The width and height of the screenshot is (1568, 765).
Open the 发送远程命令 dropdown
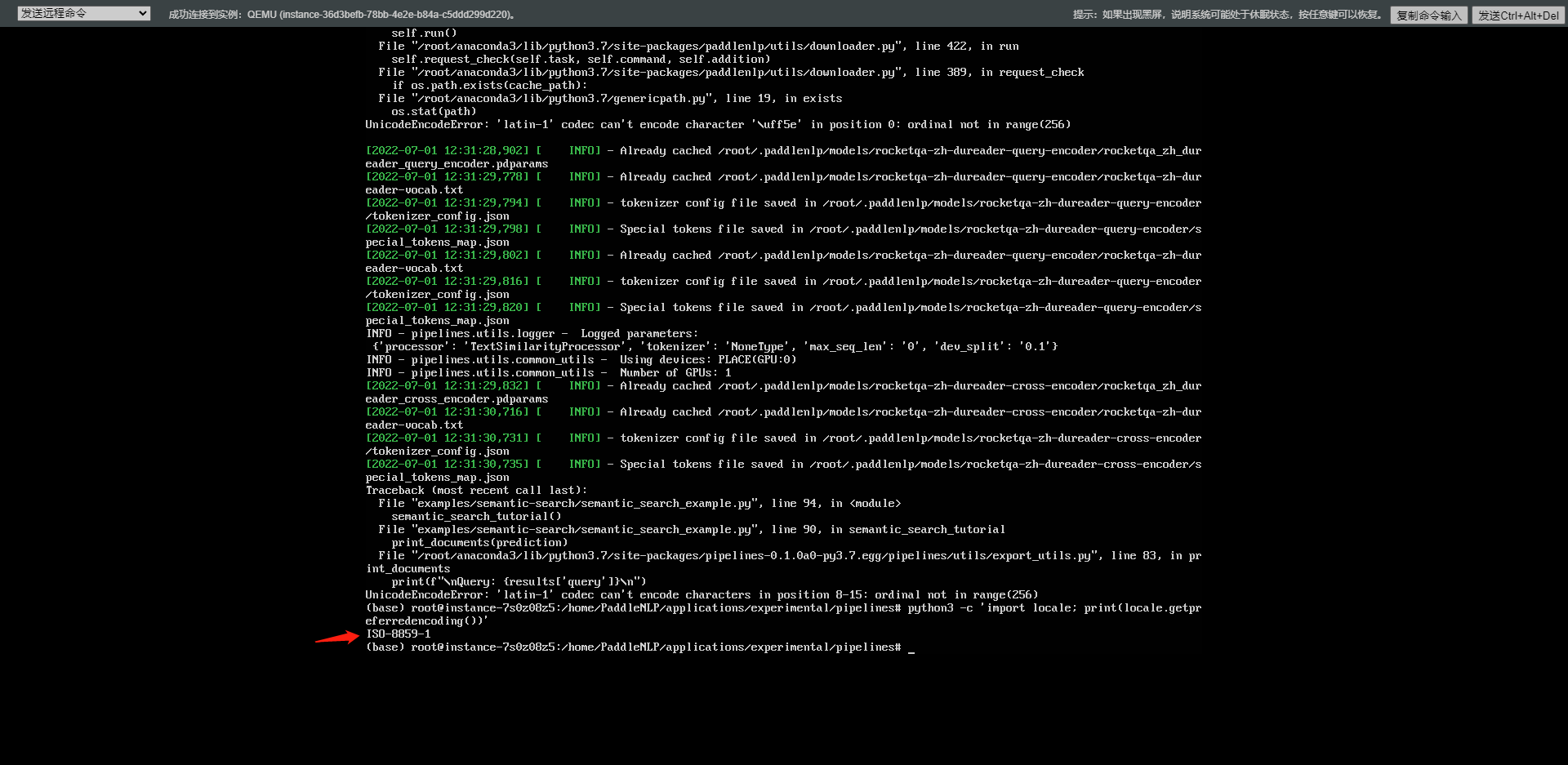[84, 13]
